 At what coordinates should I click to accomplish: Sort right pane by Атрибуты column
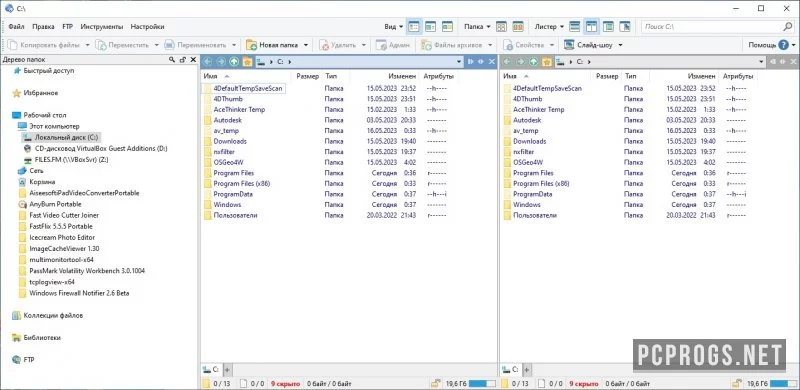pos(738,76)
